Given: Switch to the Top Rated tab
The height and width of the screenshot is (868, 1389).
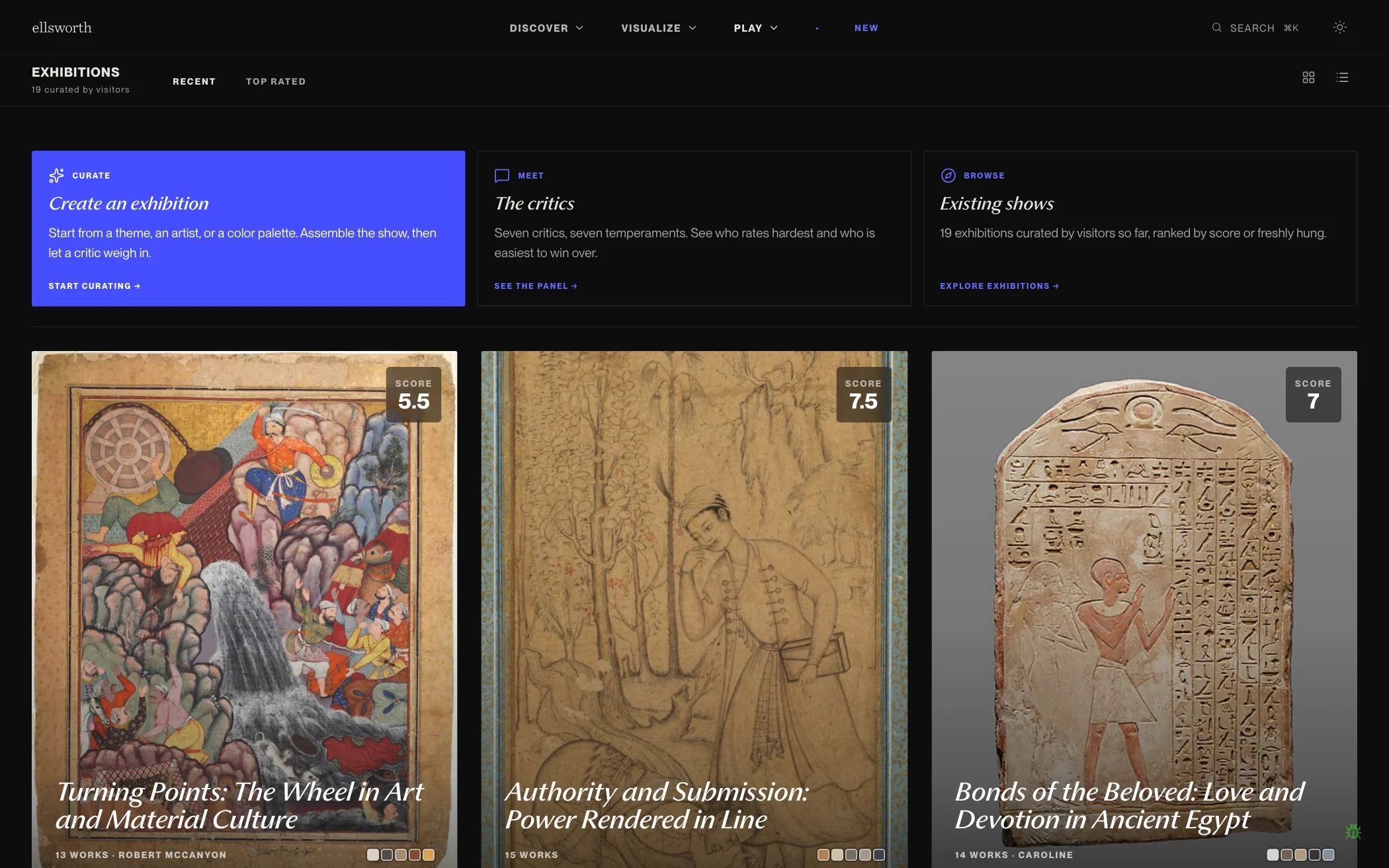Looking at the screenshot, I should point(276,81).
